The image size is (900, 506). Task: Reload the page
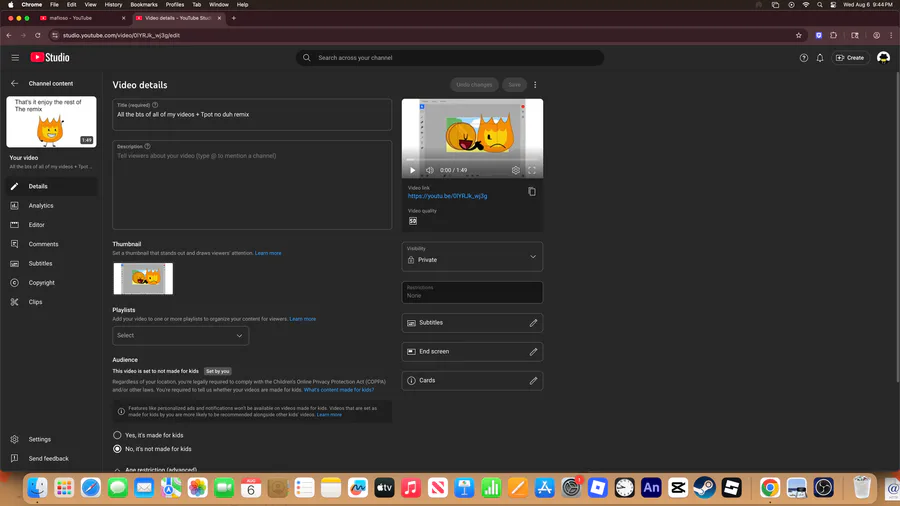coord(37,35)
